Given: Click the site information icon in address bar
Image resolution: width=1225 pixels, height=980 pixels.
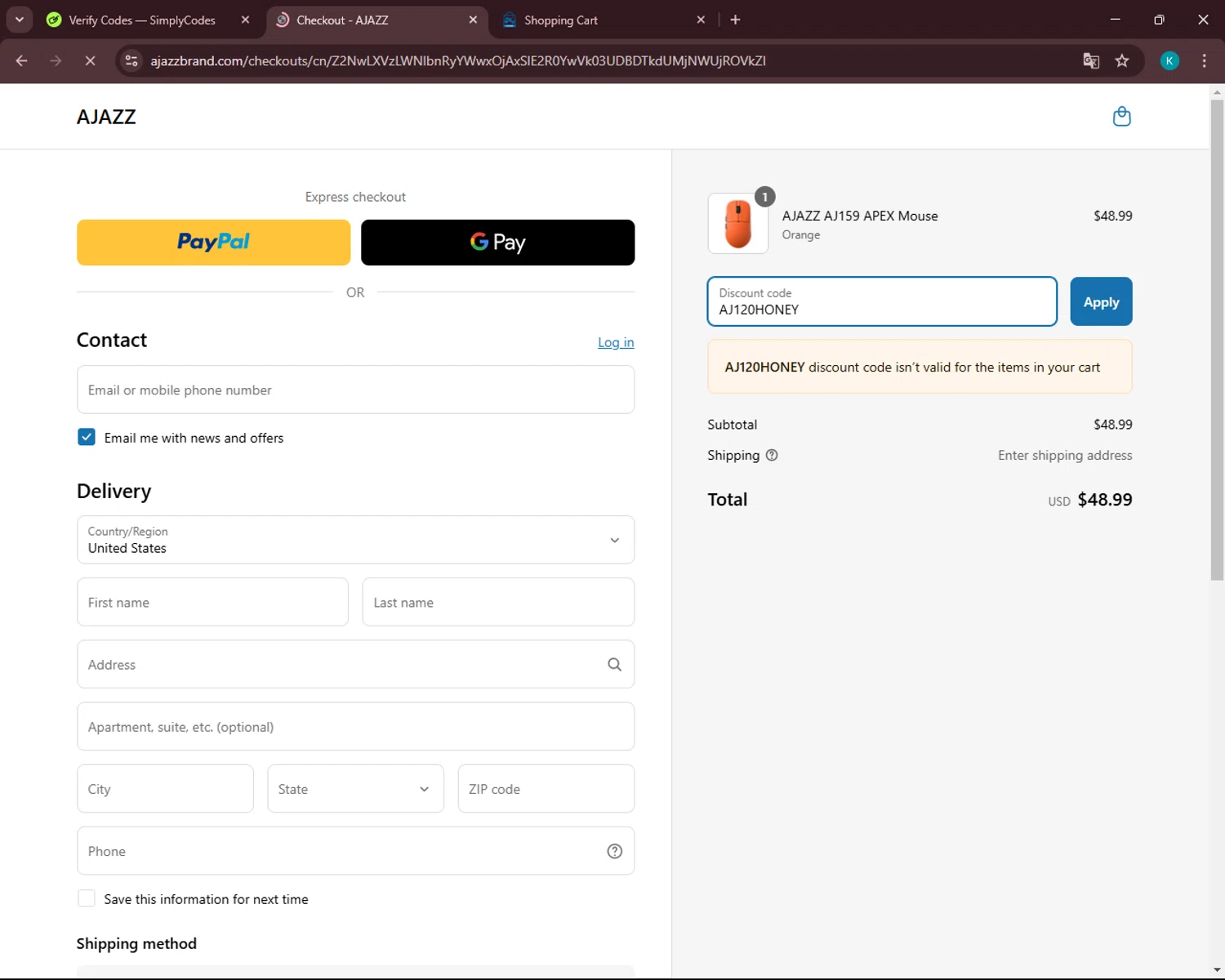Looking at the screenshot, I should pyautogui.click(x=131, y=60).
